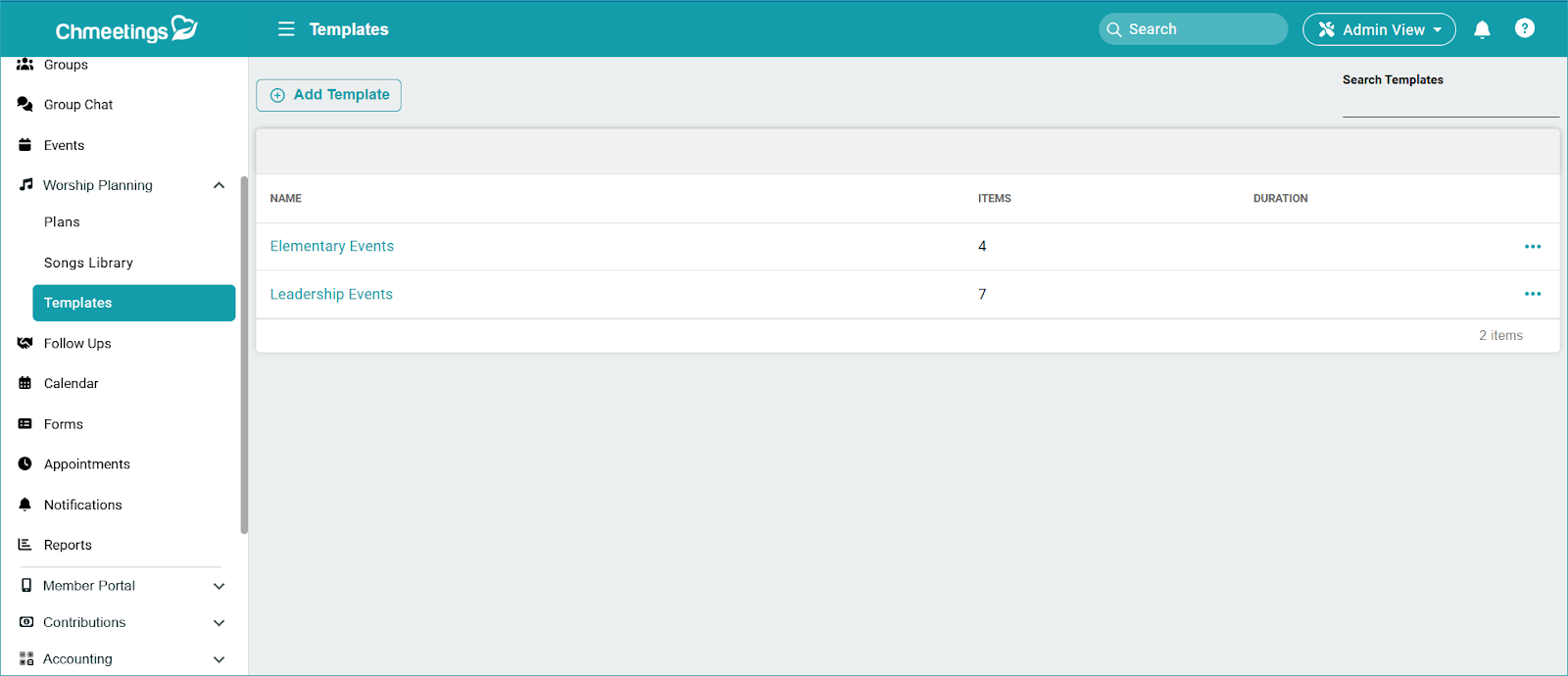Viewport: 1568px width, 676px height.
Task: Open the Admin View dropdown
Action: (1378, 29)
